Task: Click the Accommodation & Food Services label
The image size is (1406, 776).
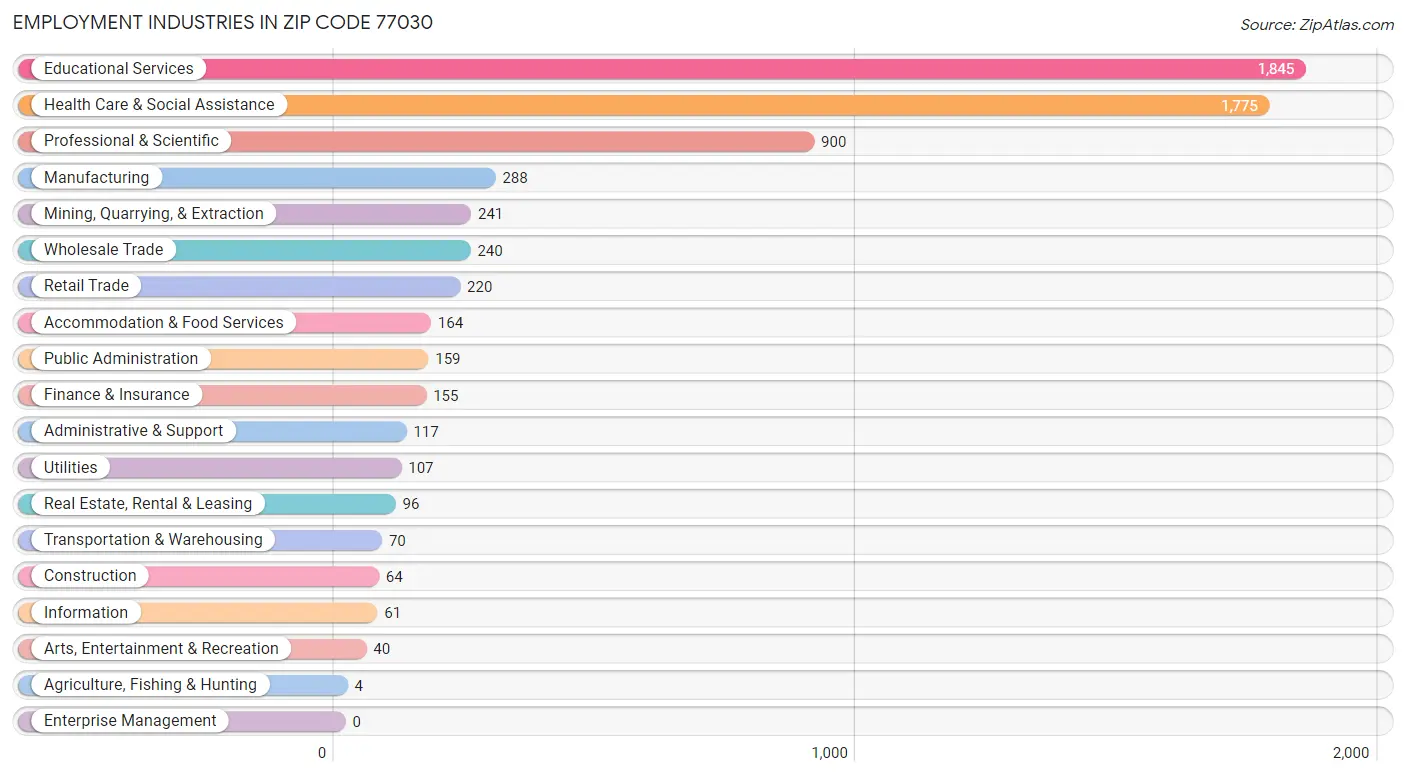Action: coord(163,323)
